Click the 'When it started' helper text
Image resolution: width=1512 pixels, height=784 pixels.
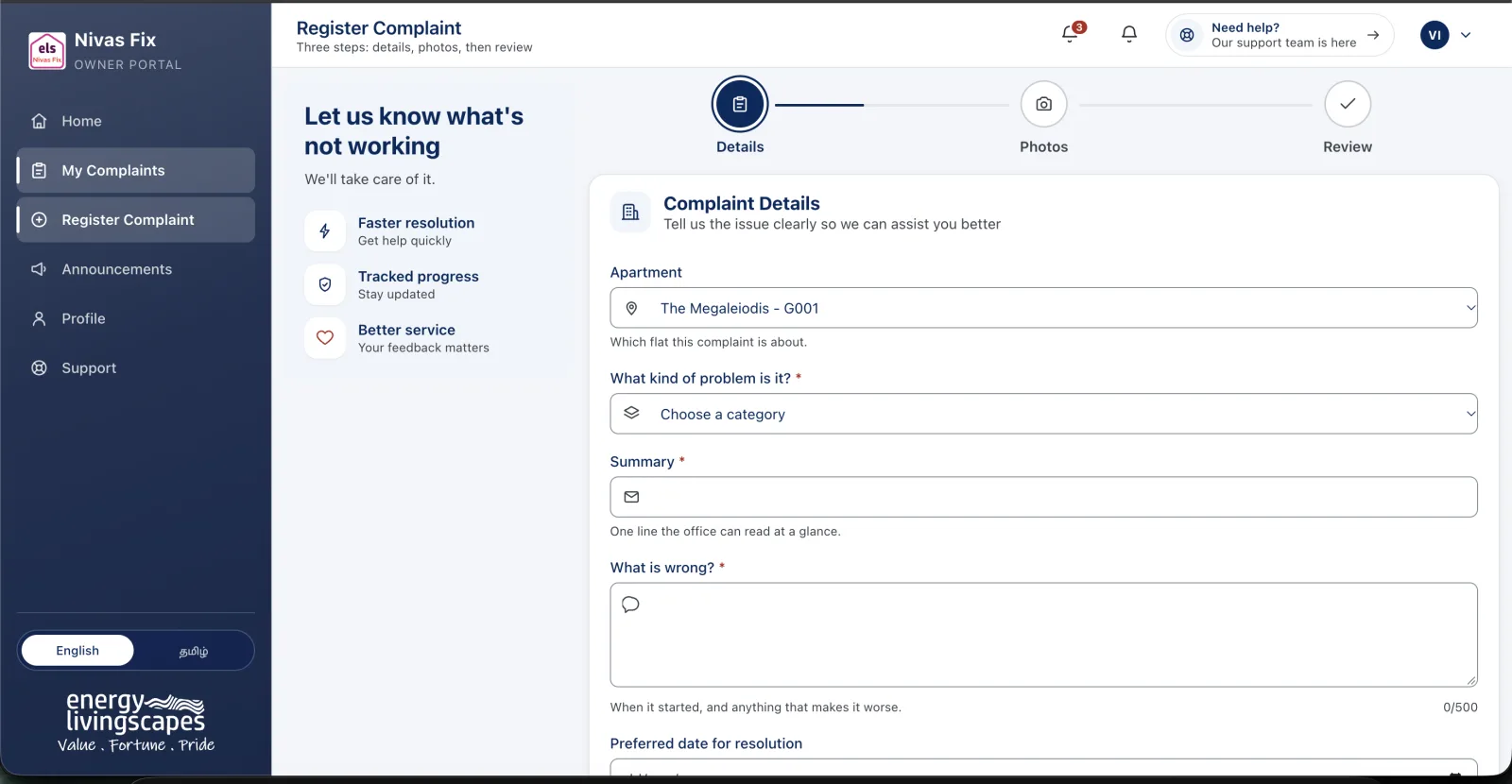756,707
